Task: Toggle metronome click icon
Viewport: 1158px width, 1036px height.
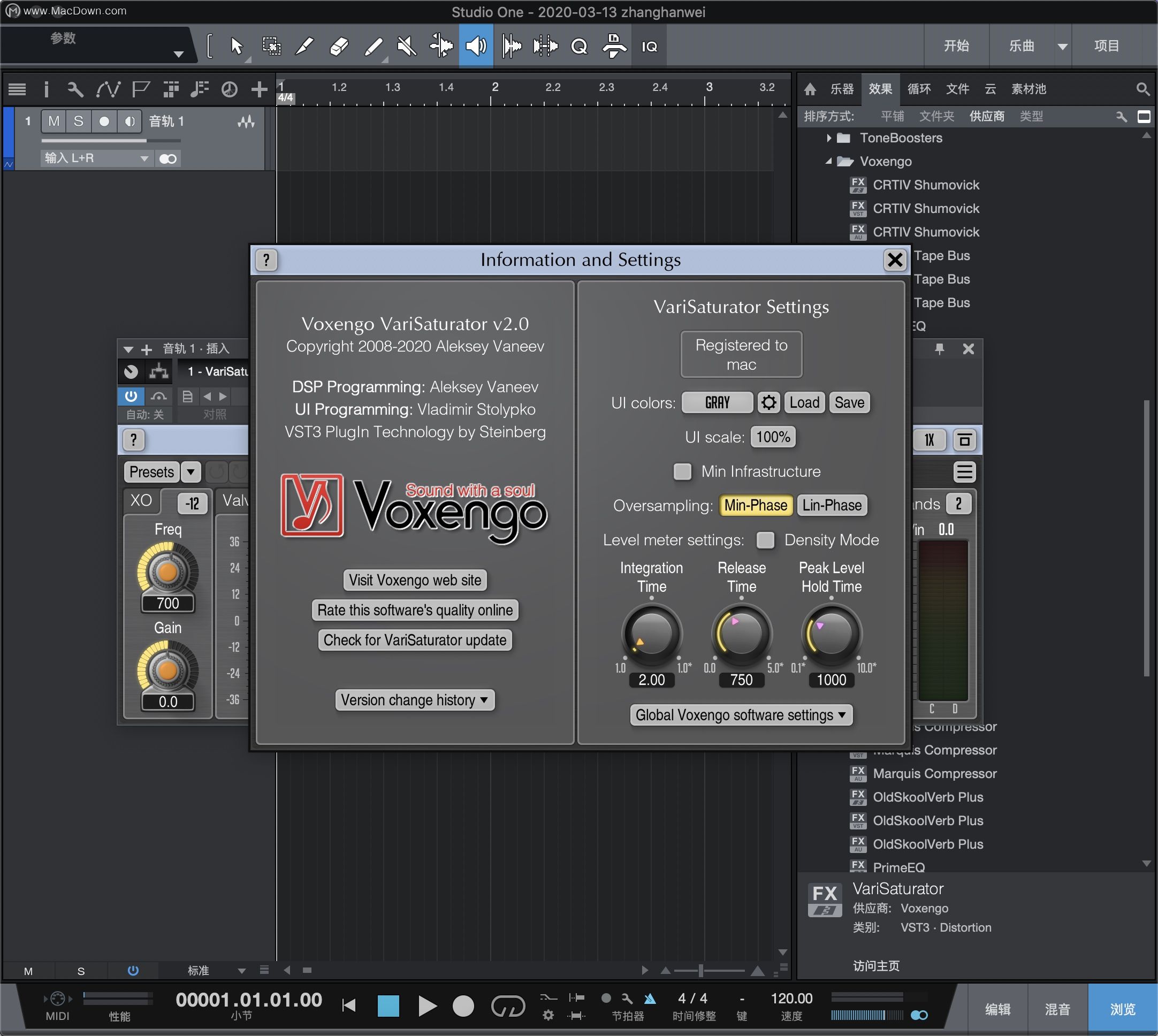Action: 650,999
